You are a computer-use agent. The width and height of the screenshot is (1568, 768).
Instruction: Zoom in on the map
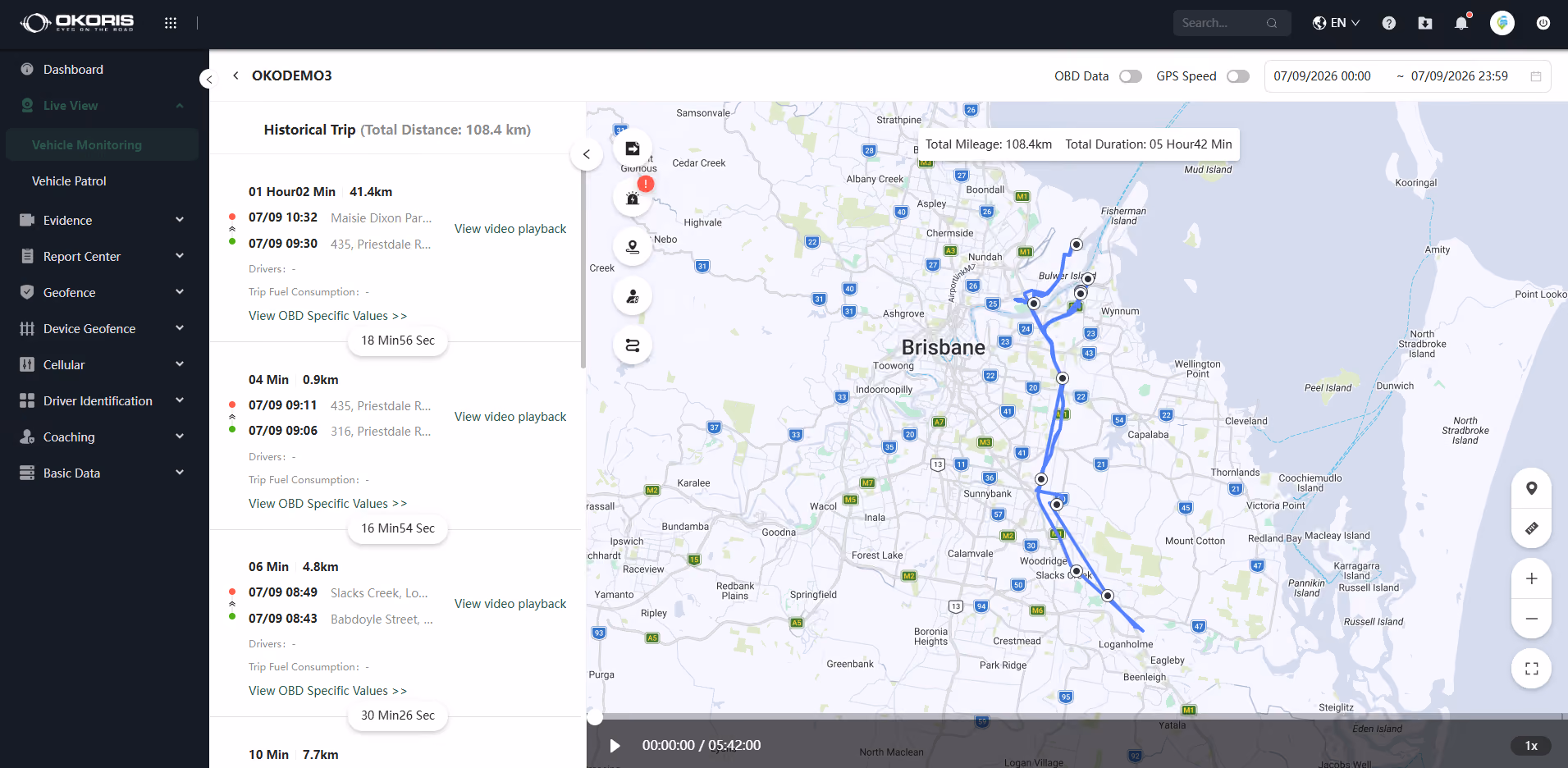1531,578
